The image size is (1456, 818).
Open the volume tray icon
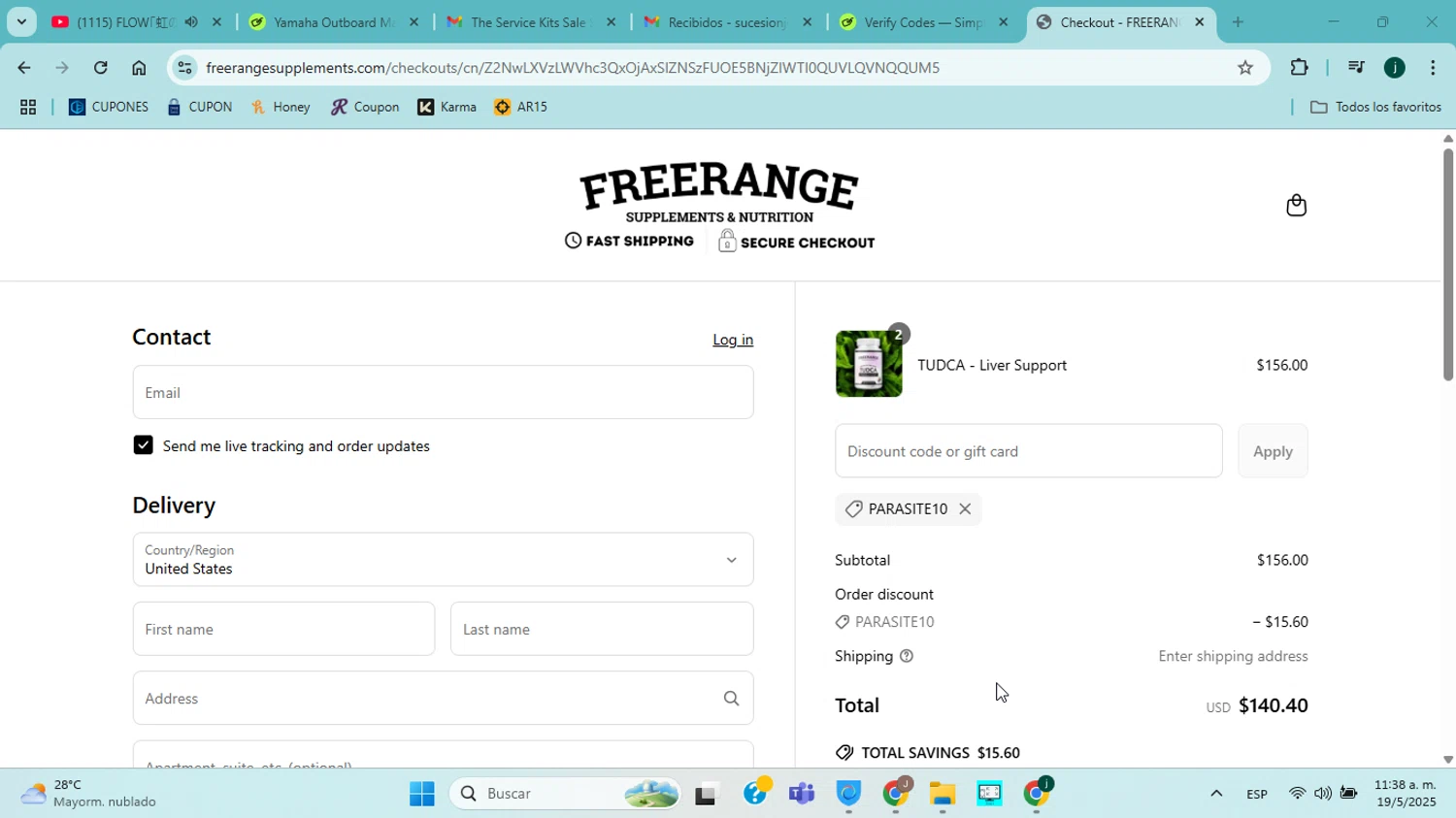[x=1323, y=794]
